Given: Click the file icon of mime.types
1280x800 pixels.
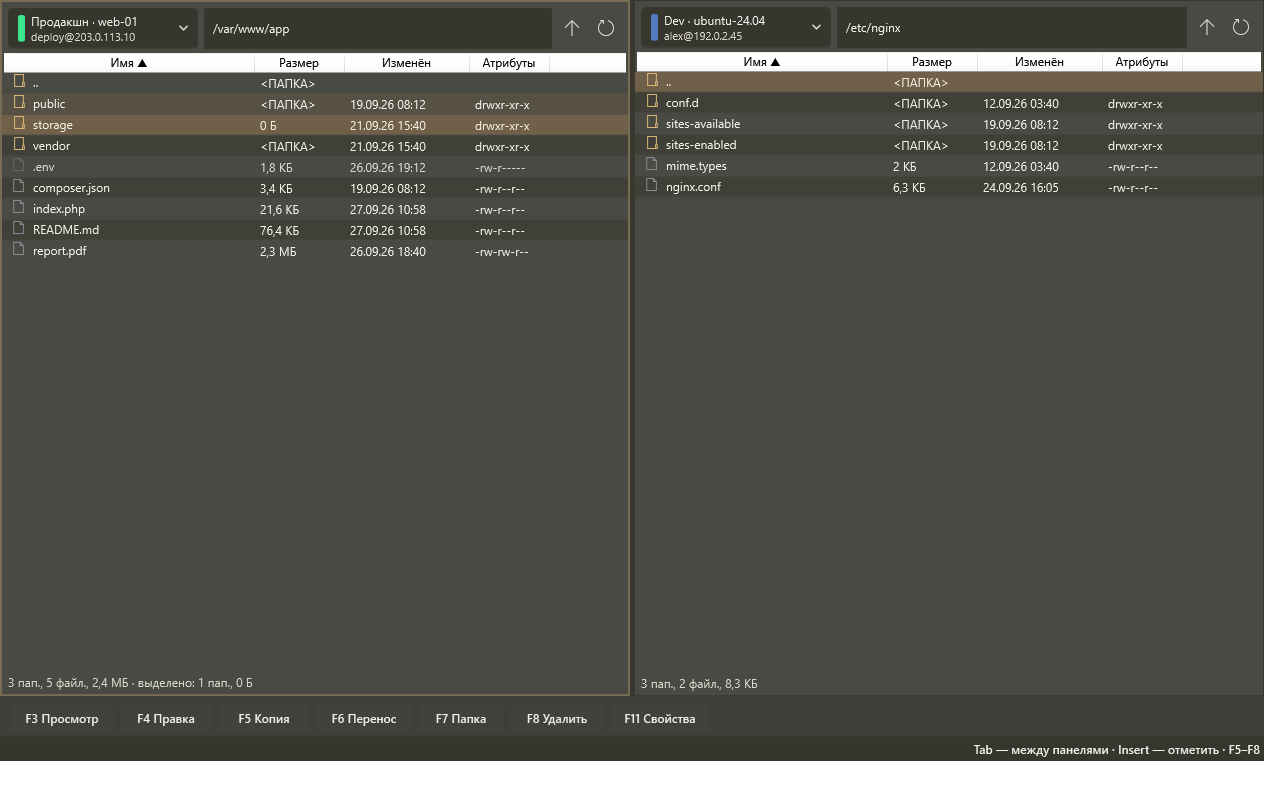Looking at the screenshot, I should [652, 165].
